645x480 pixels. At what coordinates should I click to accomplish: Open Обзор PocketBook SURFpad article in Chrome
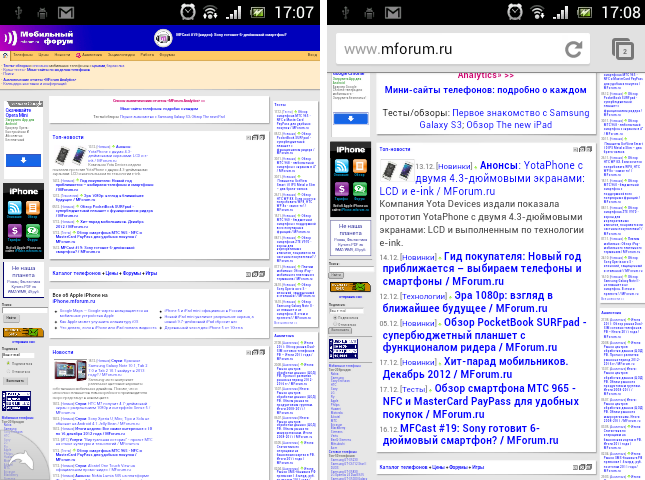tap(484, 335)
